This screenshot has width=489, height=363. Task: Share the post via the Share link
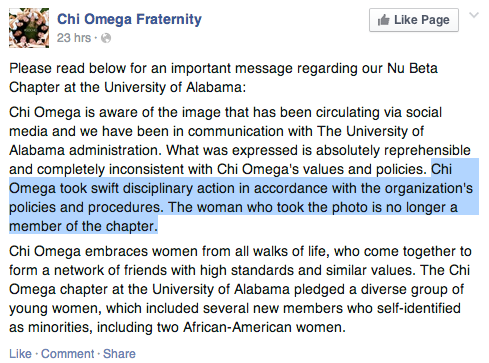(x=119, y=354)
